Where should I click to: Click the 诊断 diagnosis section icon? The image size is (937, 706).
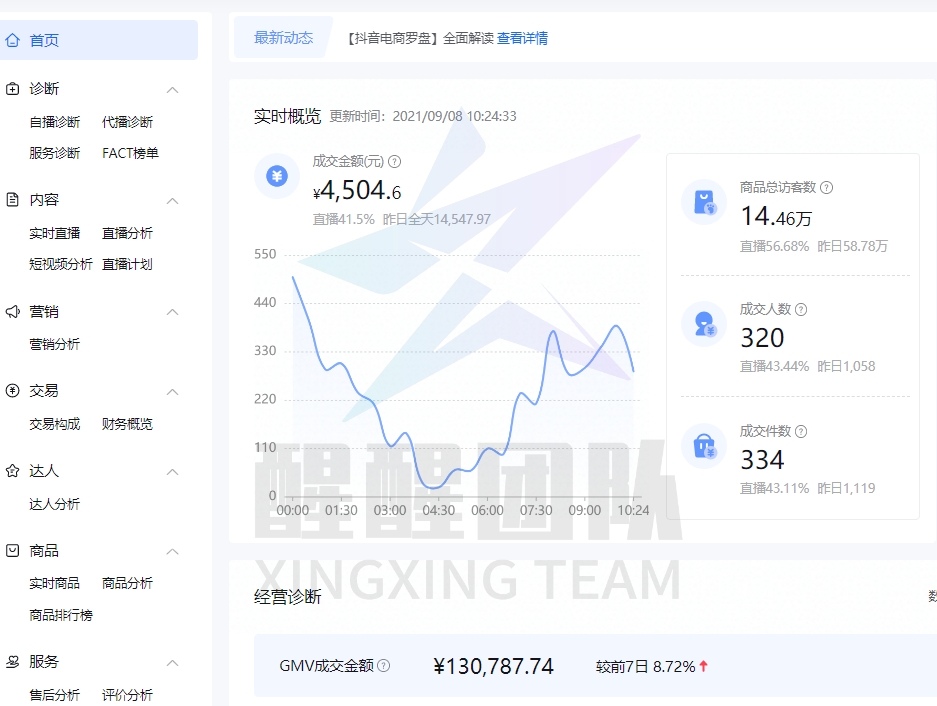click(11, 89)
